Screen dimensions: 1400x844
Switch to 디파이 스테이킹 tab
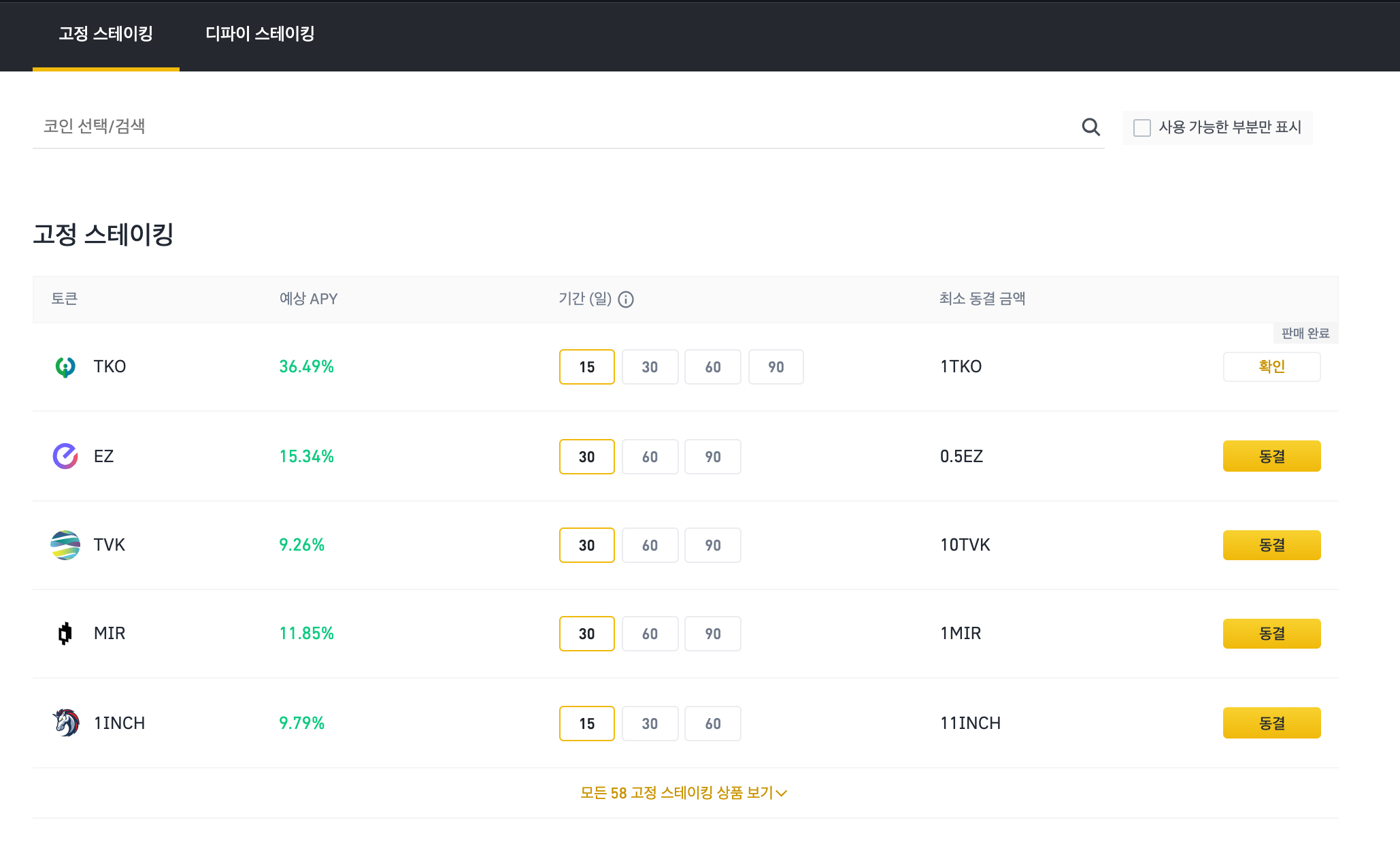pyautogui.click(x=260, y=34)
